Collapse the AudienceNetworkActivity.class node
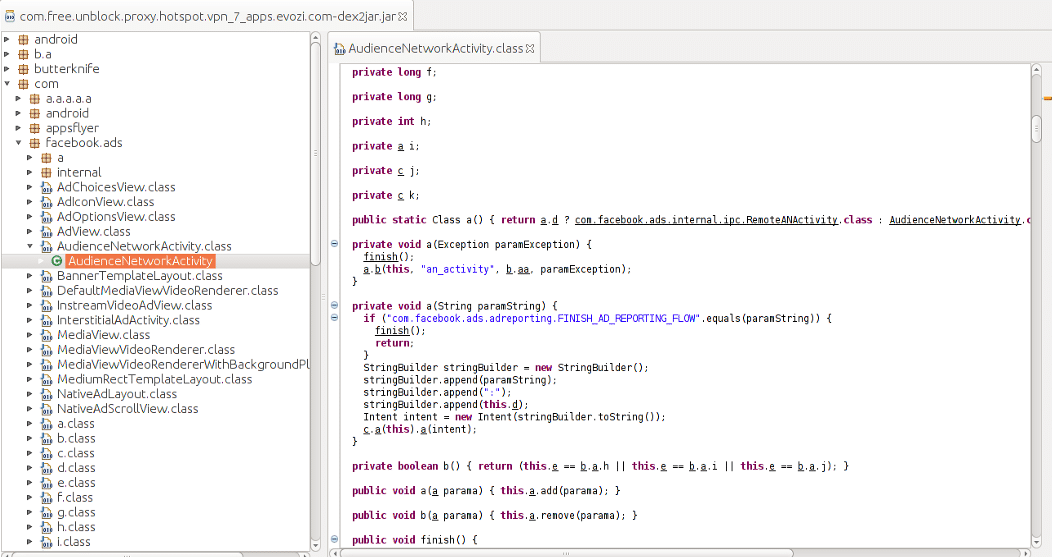 (x=30, y=246)
